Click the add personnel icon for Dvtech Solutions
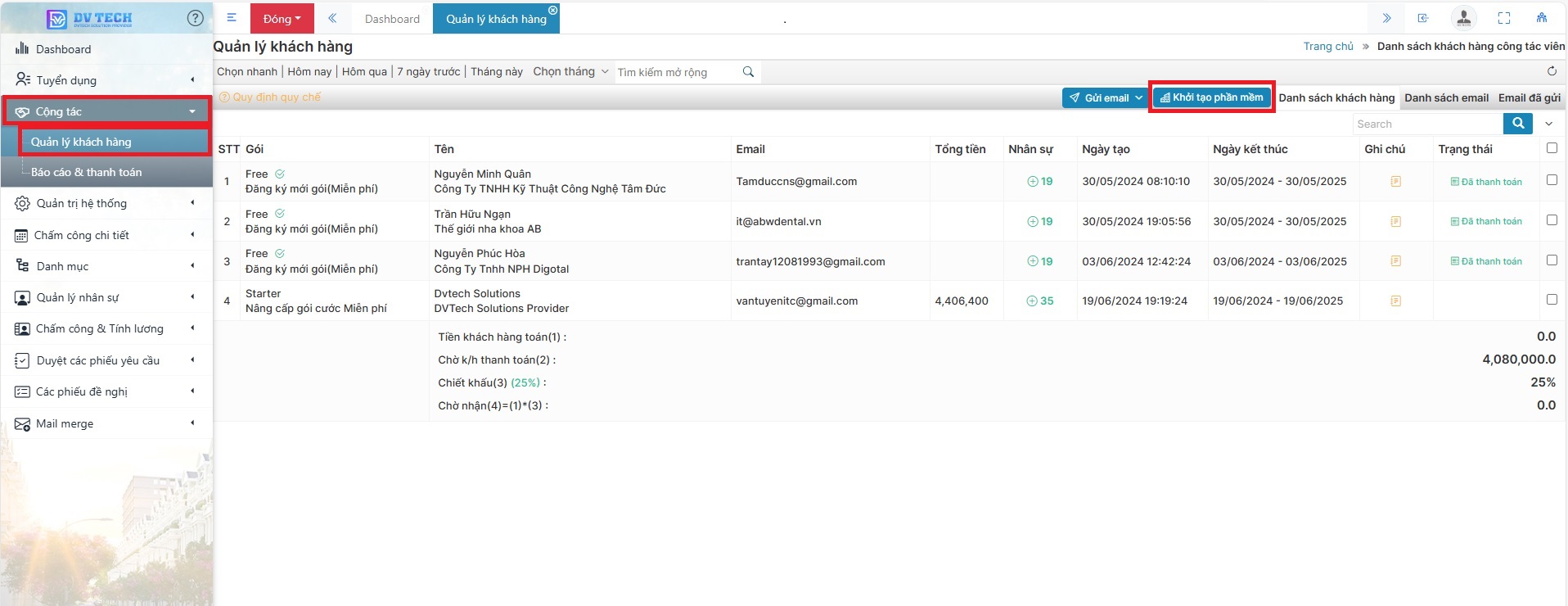 click(1032, 301)
